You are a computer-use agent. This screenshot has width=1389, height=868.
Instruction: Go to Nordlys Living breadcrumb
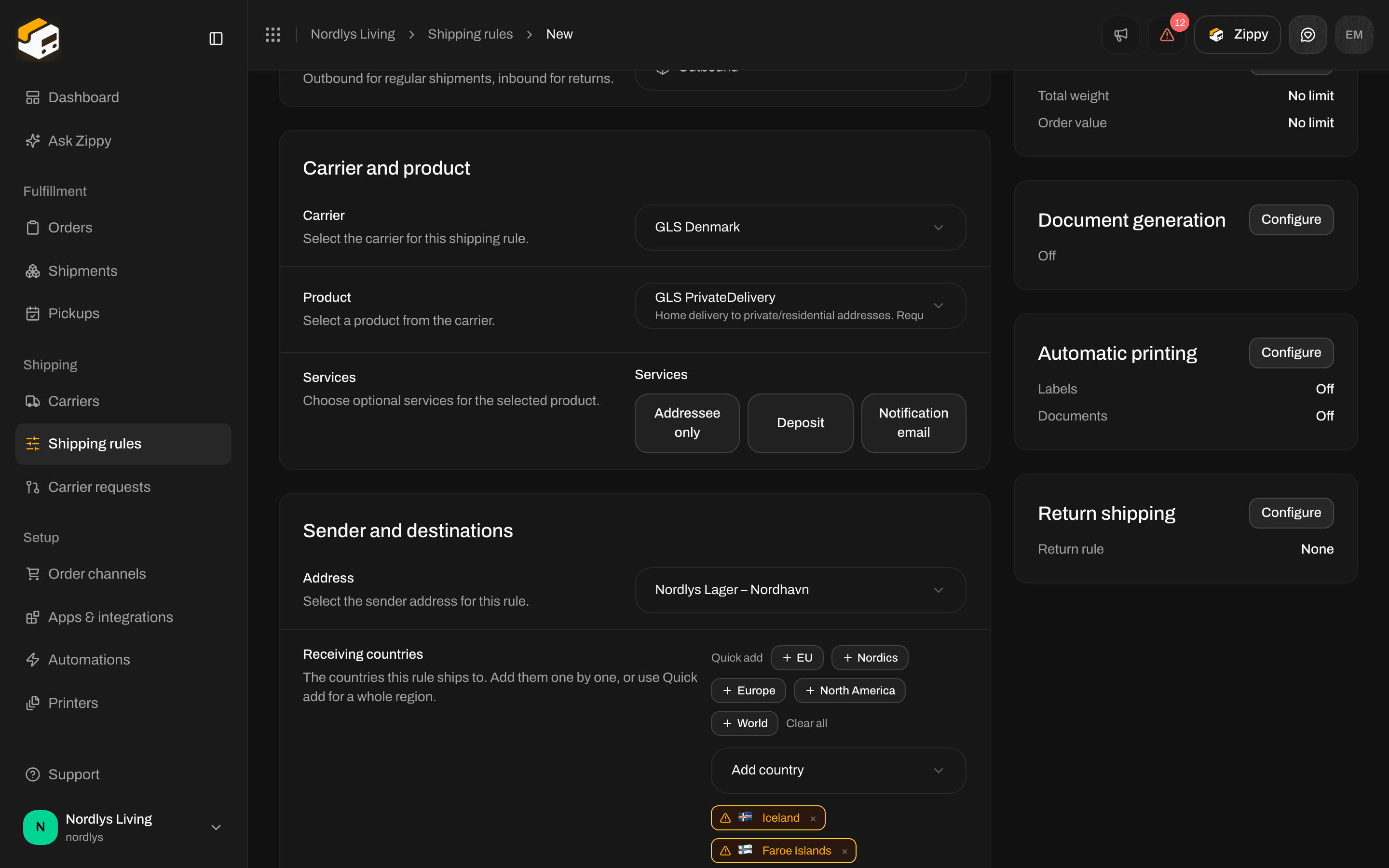[x=353, y=34]
